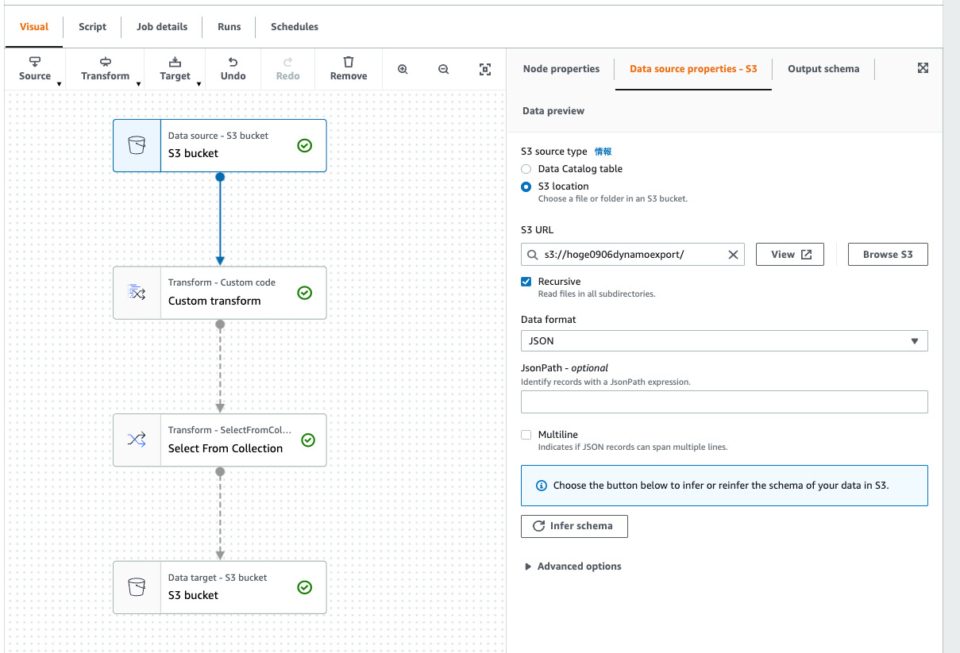
Task: Open the Runs tab
Action: click(x=229, y=26)
